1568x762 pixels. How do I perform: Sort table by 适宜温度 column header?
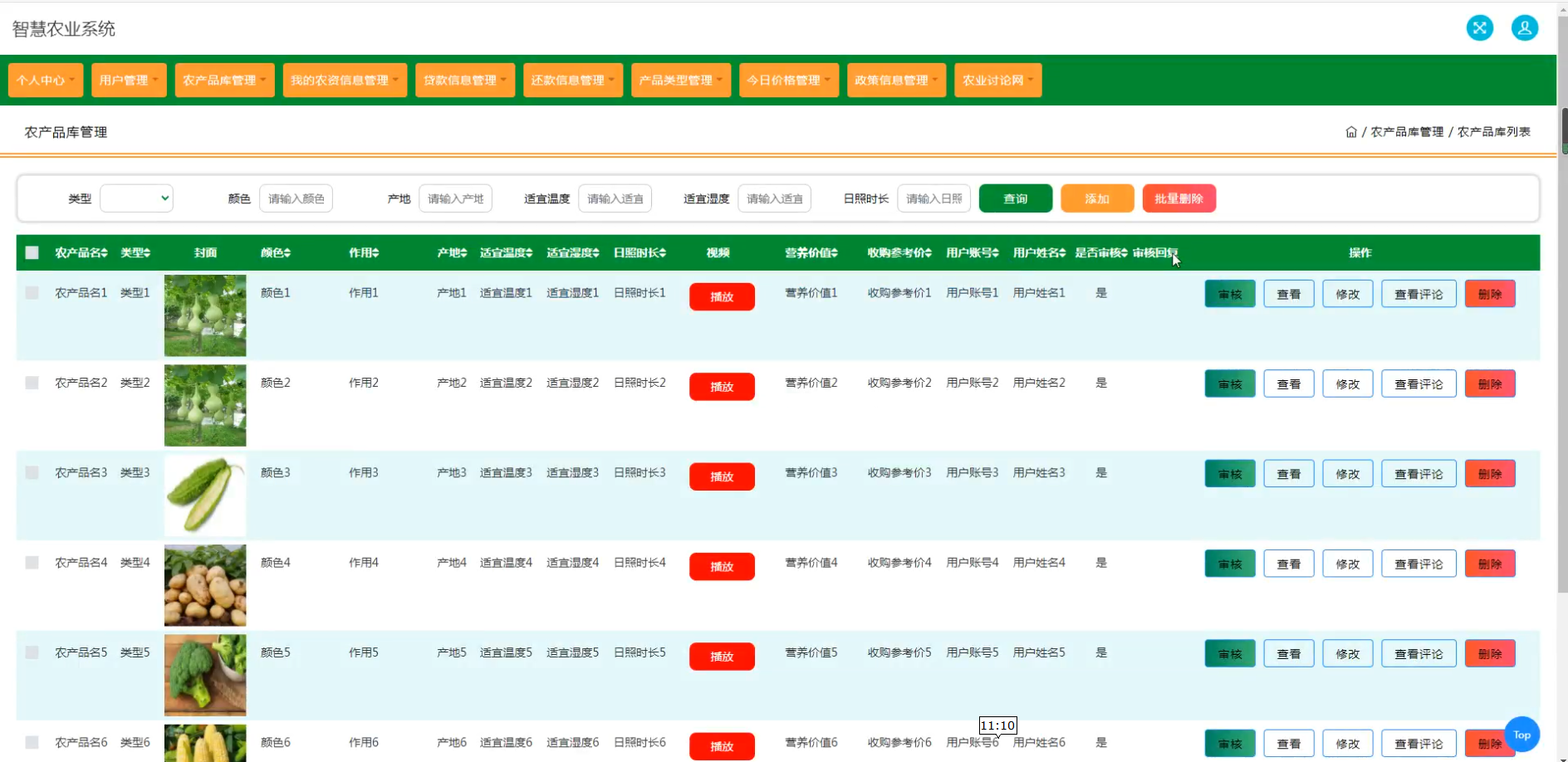click(x=506, y=252)
